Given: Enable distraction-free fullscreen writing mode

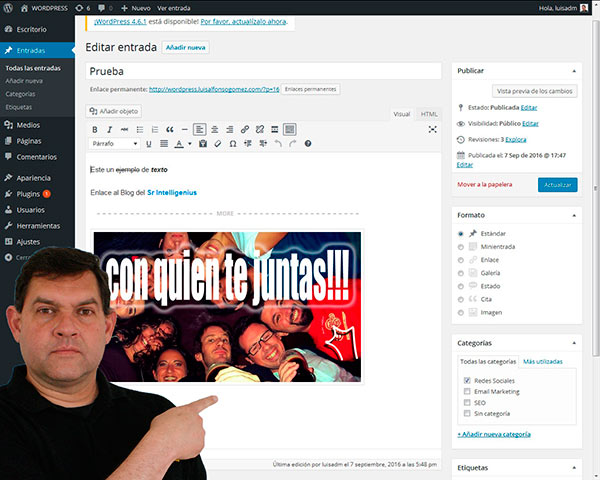Looking at the screenshot, I should click(x=432, y=129).
